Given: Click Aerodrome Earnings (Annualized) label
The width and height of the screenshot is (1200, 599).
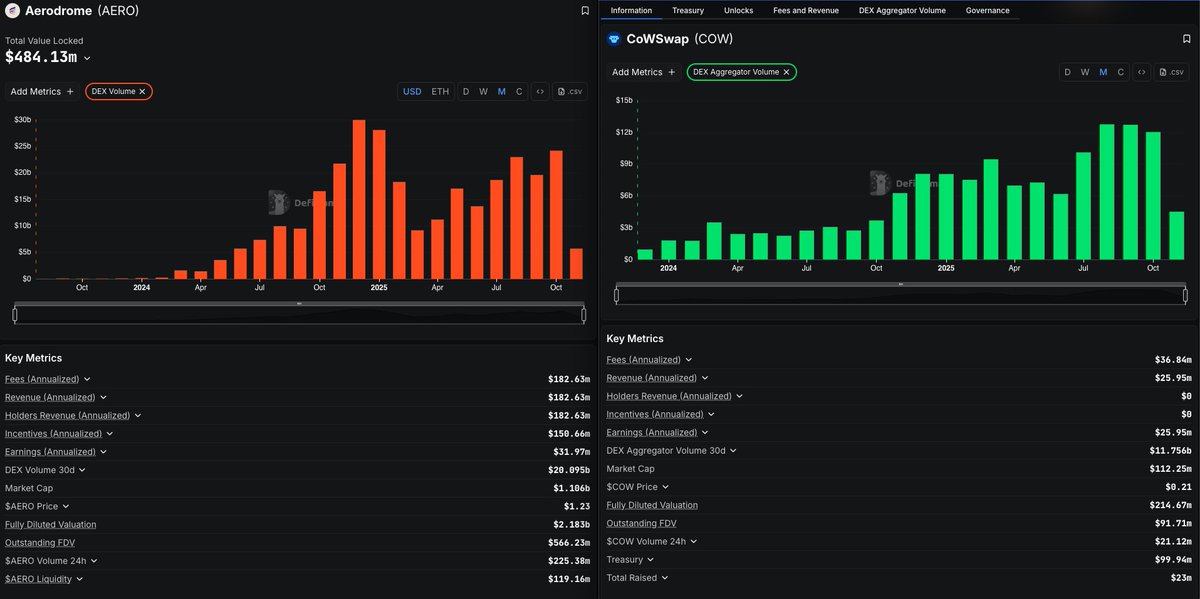Looking at the screenshot, I should coord(48,452).
